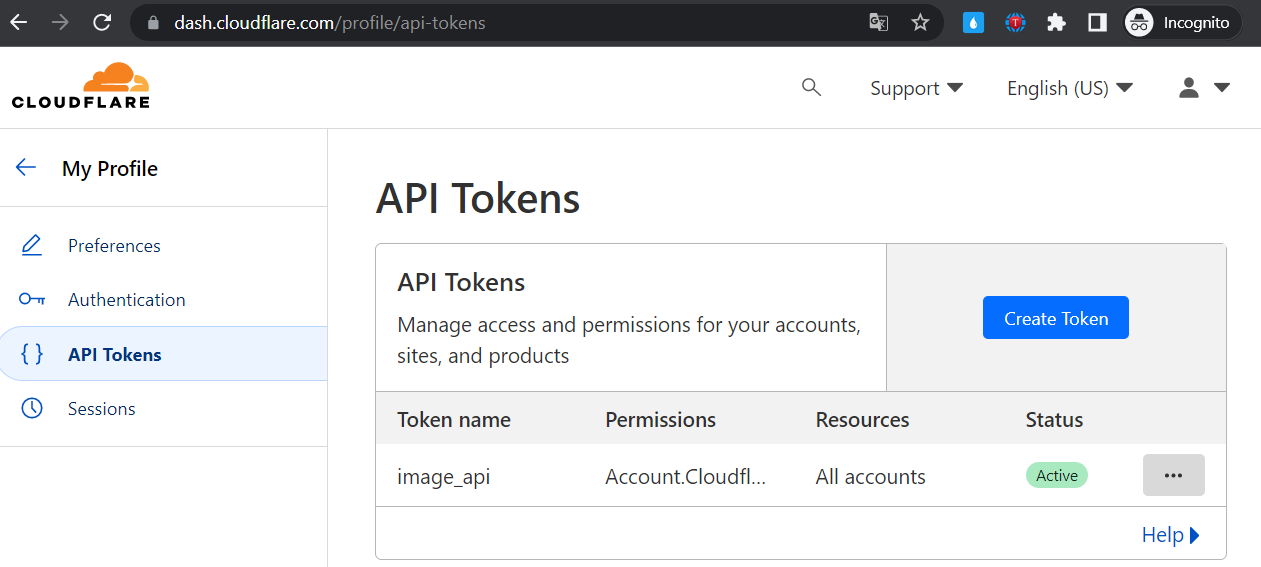
Task: Open the globe extension with red badge
Action: 1015,22
